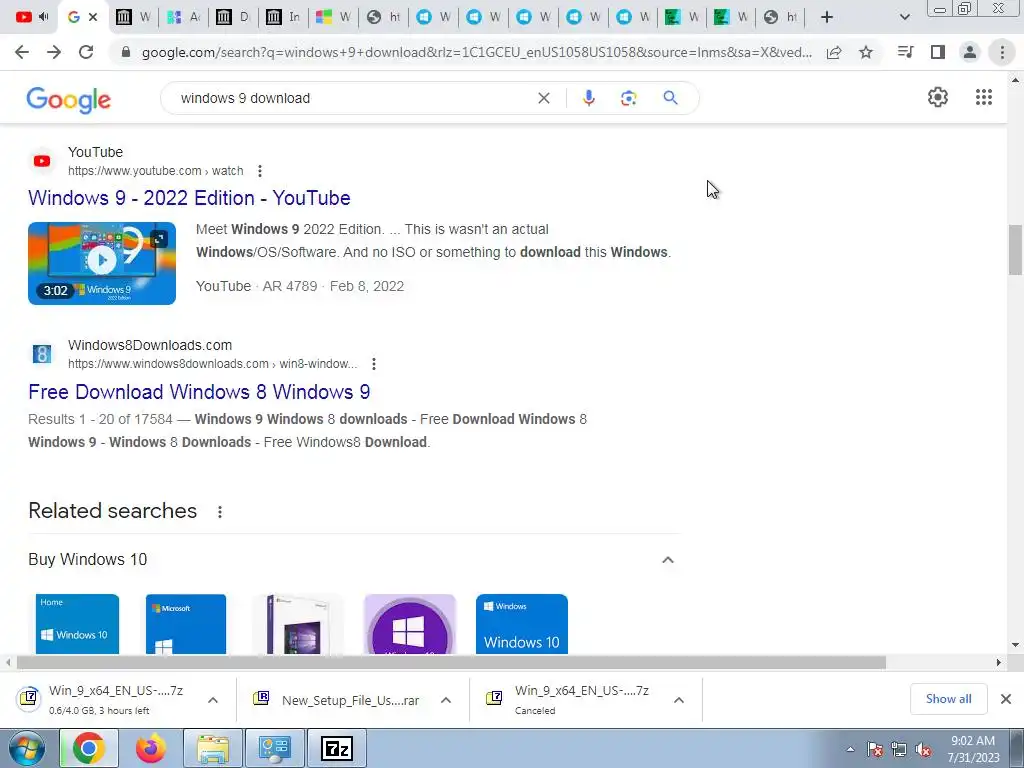The width and height of the screenshot is (1024, 768).
Task: Click YouTube site name above result
Action: pos(95,152)
